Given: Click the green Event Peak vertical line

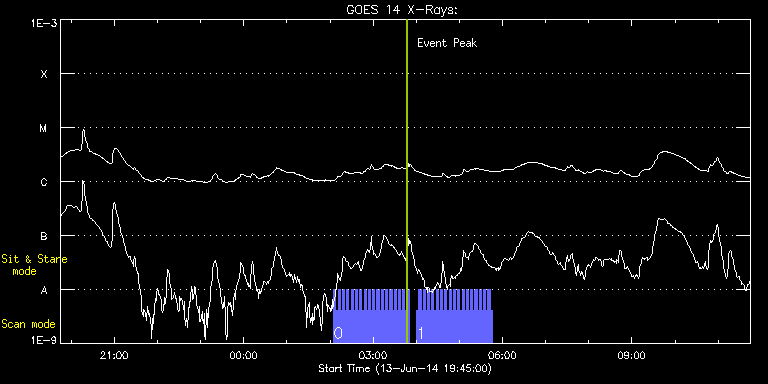Looking at the screenshot, I should coord(407,181).
